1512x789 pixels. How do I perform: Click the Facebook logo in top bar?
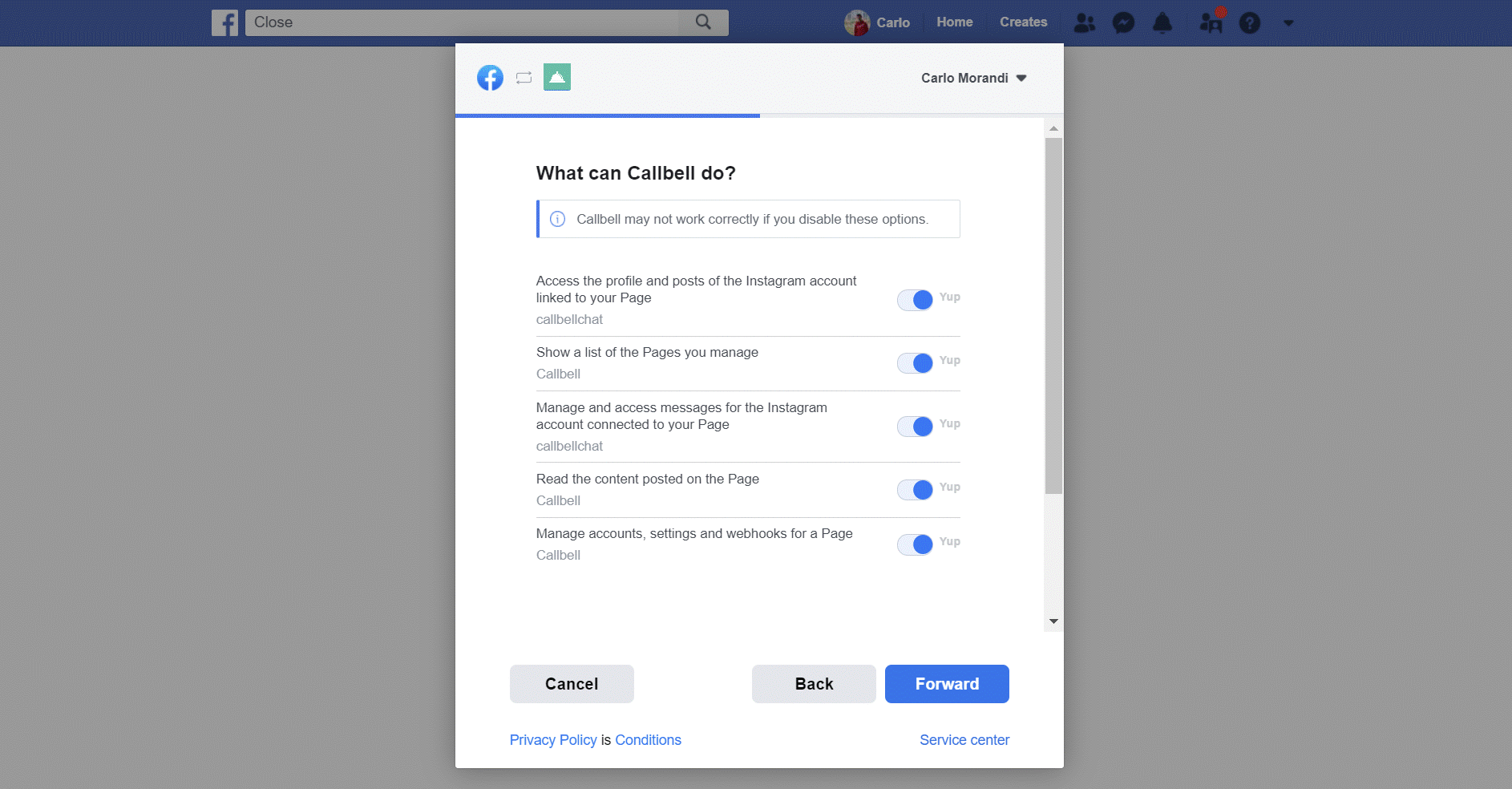(224, 22)
